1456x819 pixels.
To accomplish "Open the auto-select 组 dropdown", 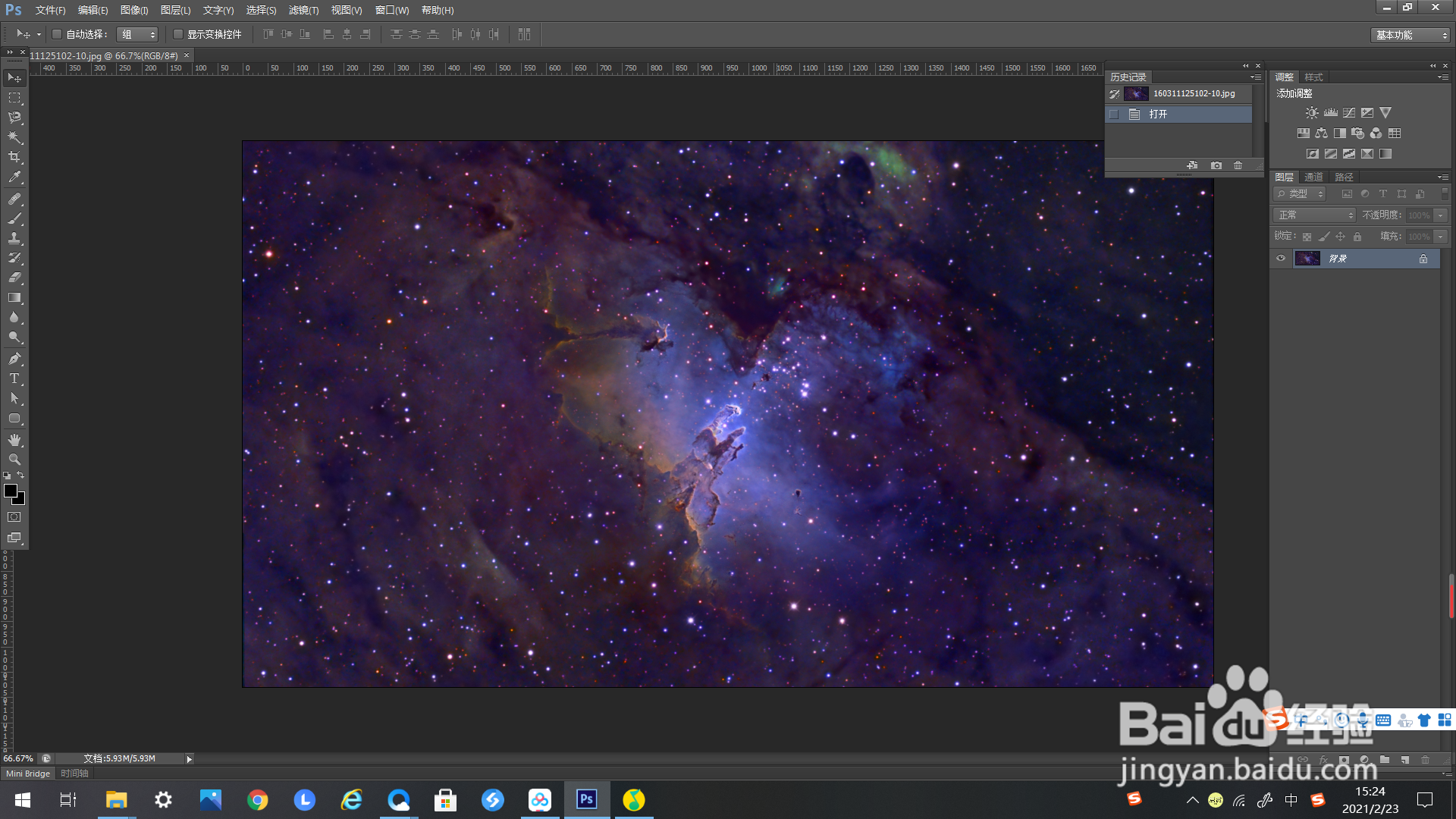I will (x=137, y=34).
